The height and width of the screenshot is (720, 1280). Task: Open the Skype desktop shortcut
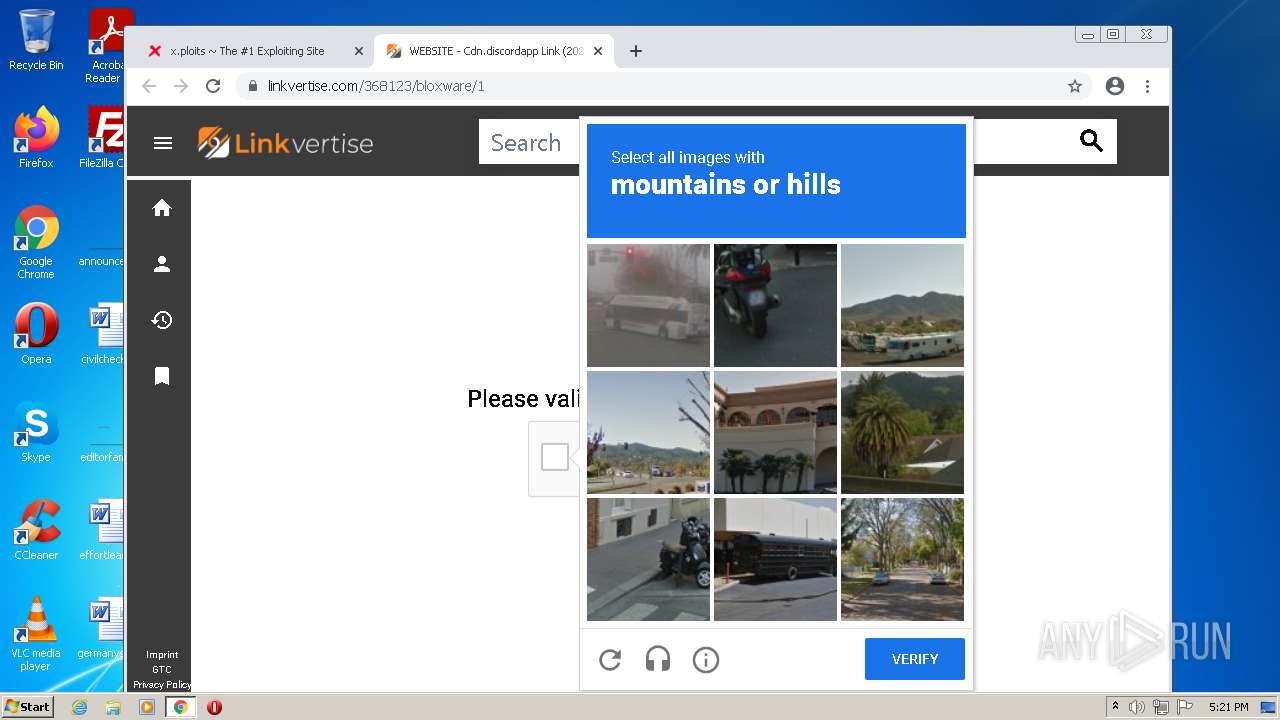pos(36,431)
